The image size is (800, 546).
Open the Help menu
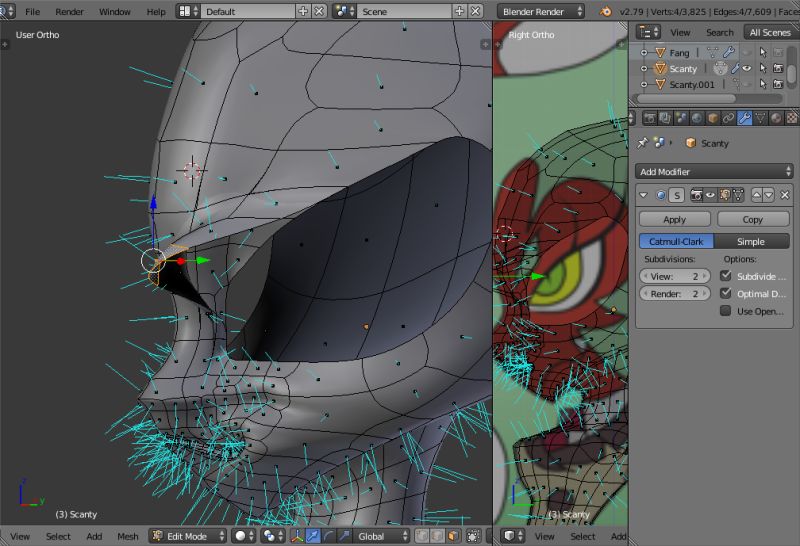point(156,11)
